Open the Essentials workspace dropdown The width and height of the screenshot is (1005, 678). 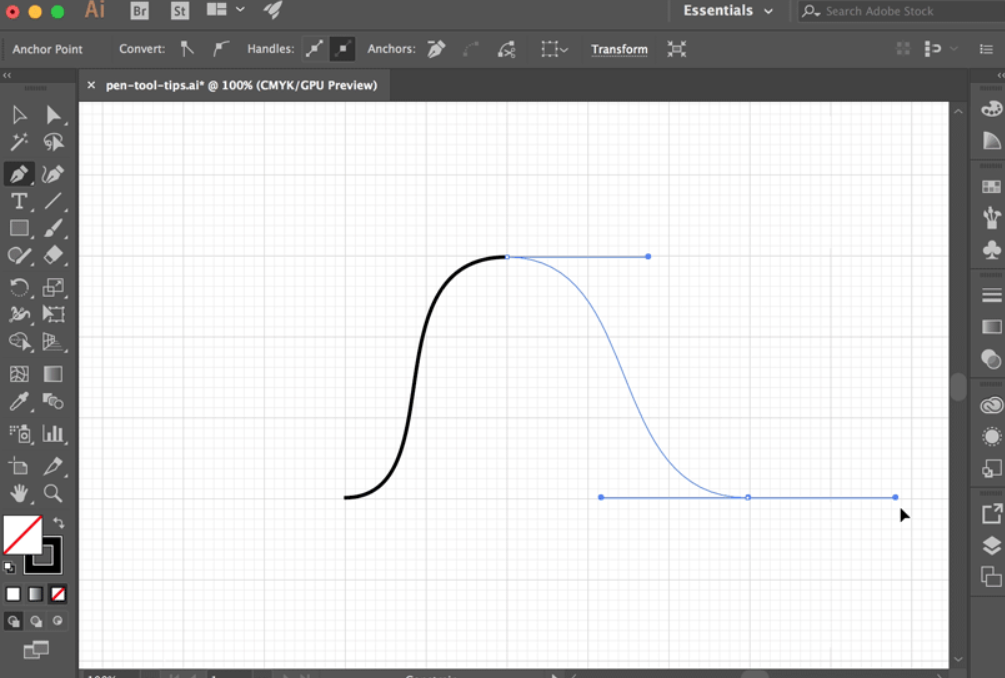[x=728, y=11]
